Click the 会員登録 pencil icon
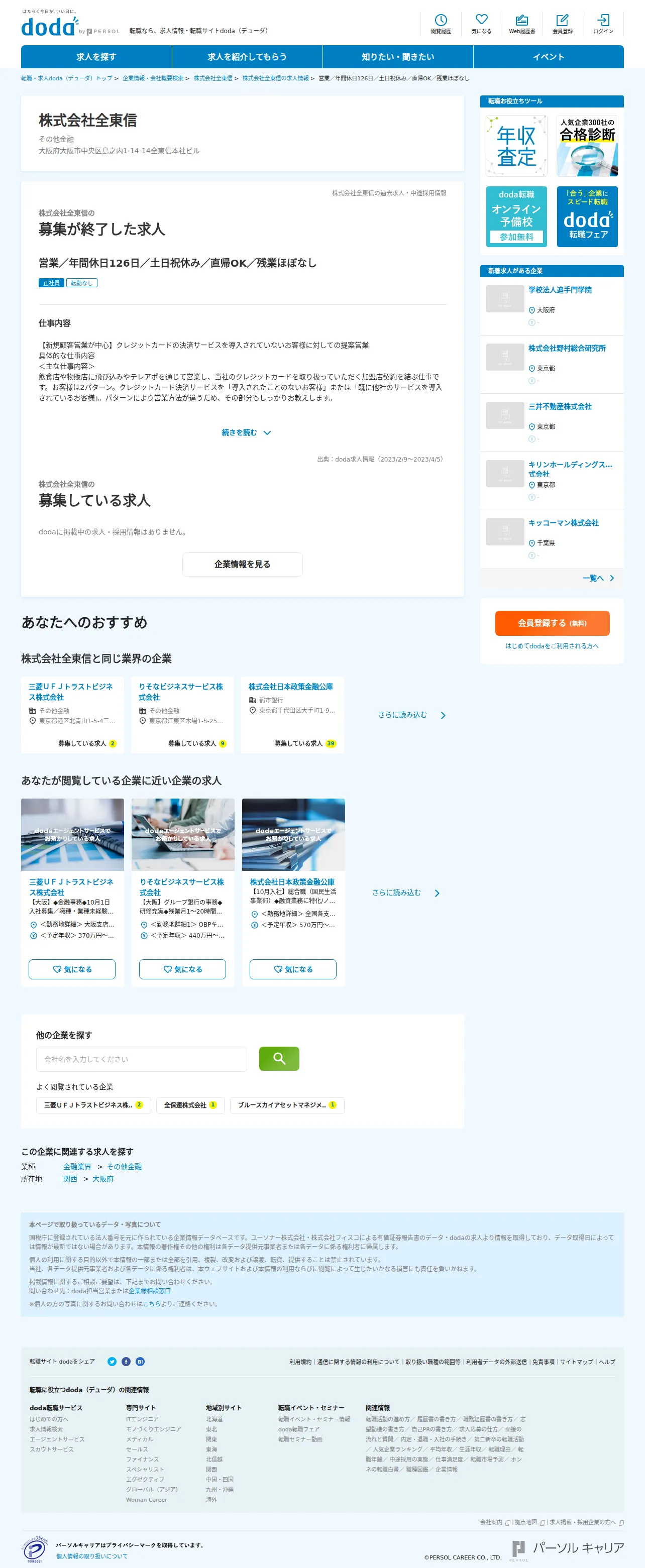645x1568 pixels. 562,24
